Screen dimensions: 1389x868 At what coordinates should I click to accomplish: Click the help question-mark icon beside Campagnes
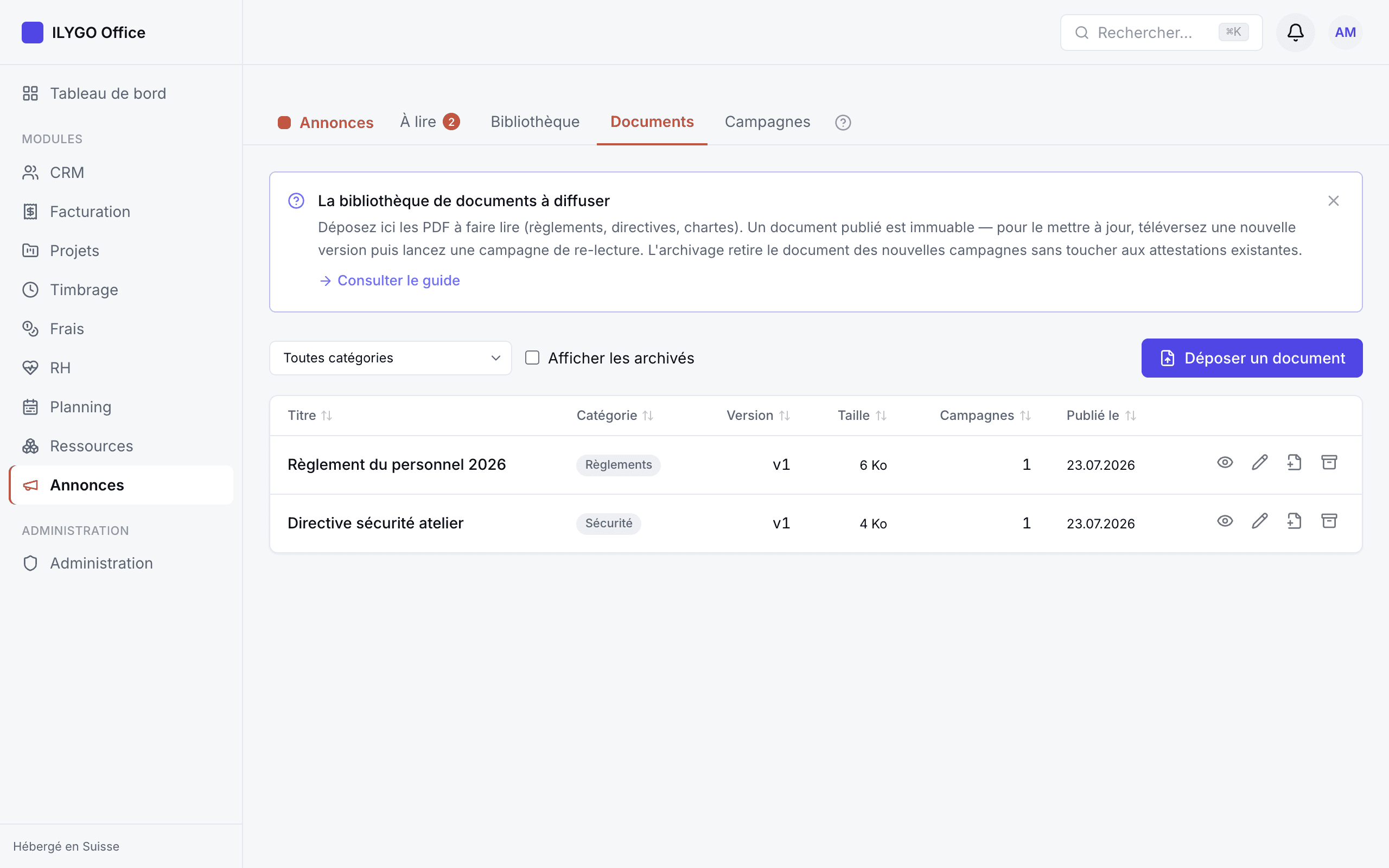pyautogui.click(x=843, y=122)
